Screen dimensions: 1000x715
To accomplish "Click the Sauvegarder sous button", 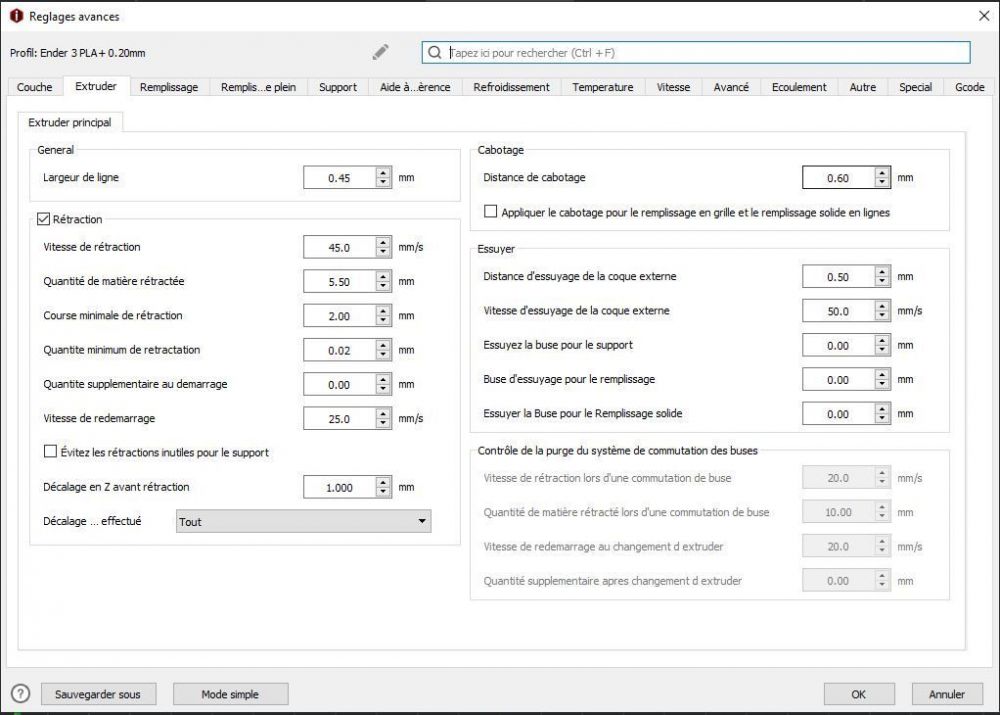I will (x=98, y=694).
